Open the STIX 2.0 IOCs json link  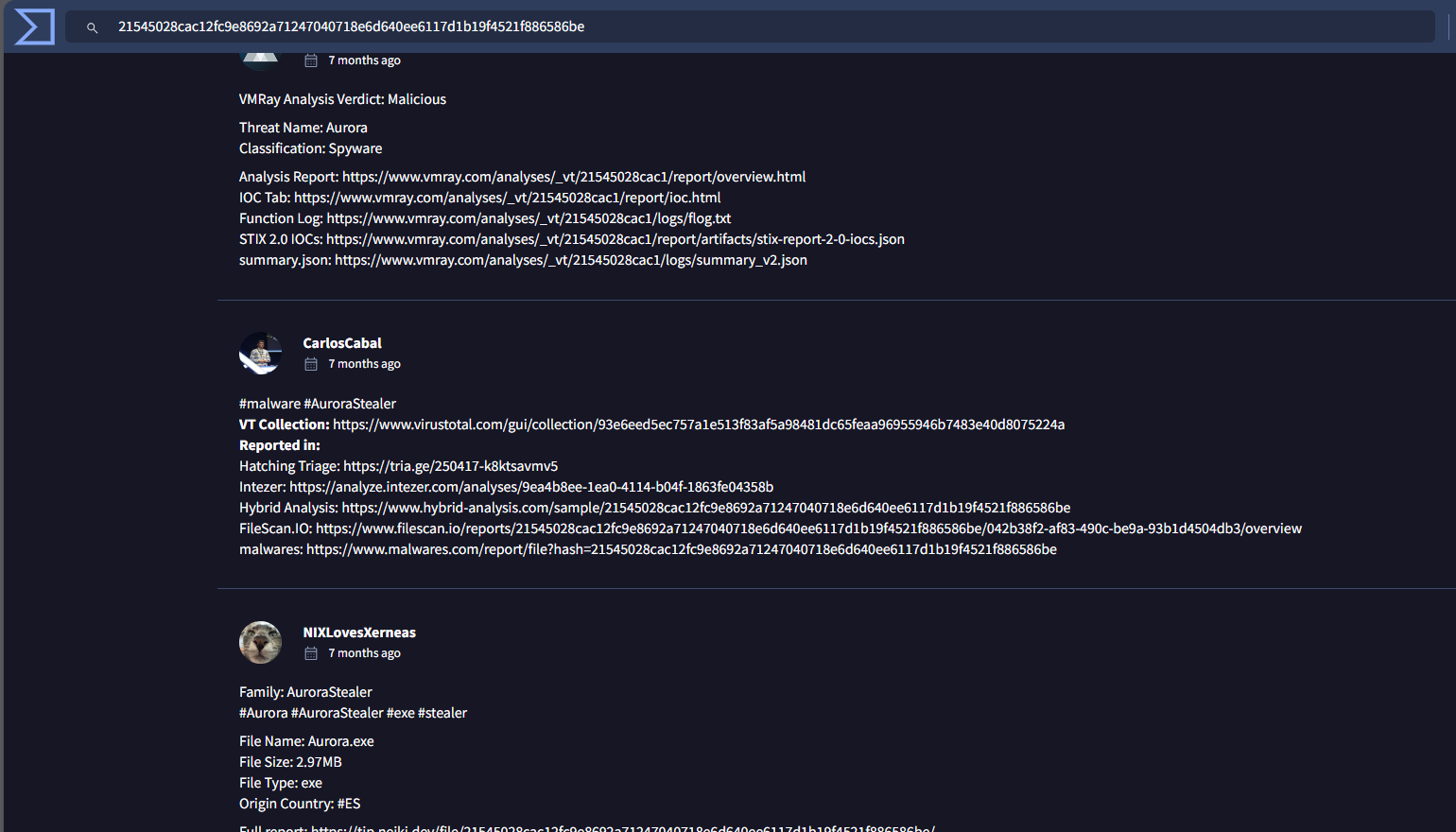615,239
